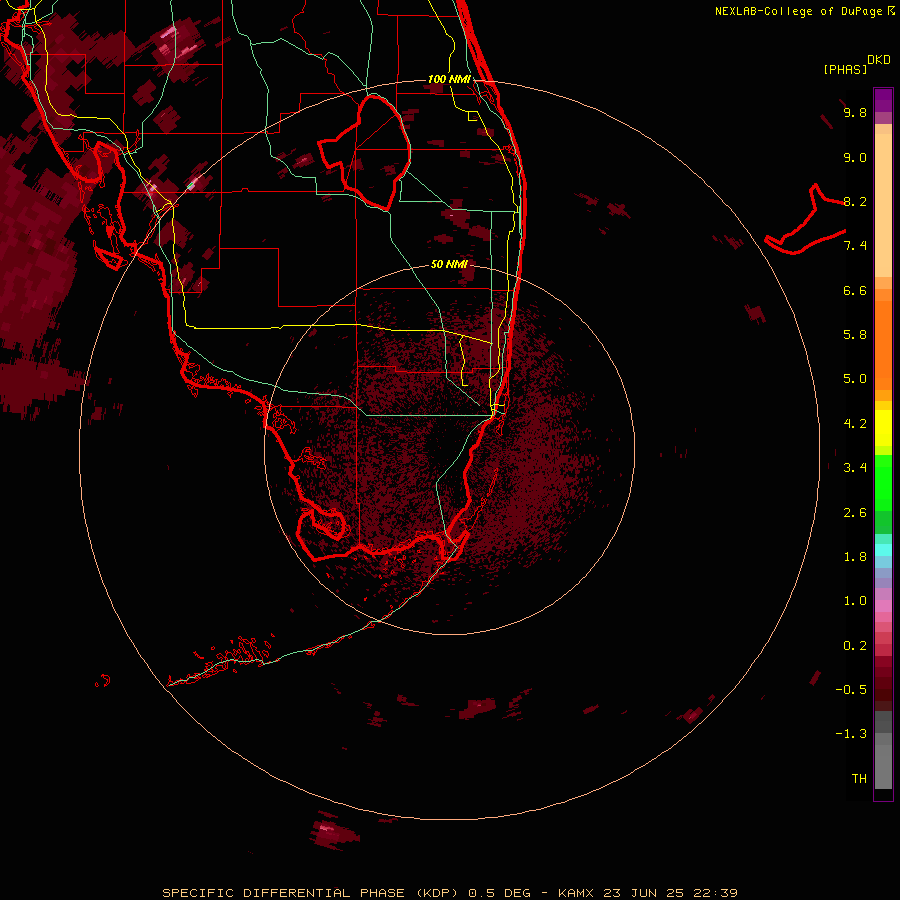Click the 100 NMI range ring label
Screen dimensions: 900x900
click(449, 79)
